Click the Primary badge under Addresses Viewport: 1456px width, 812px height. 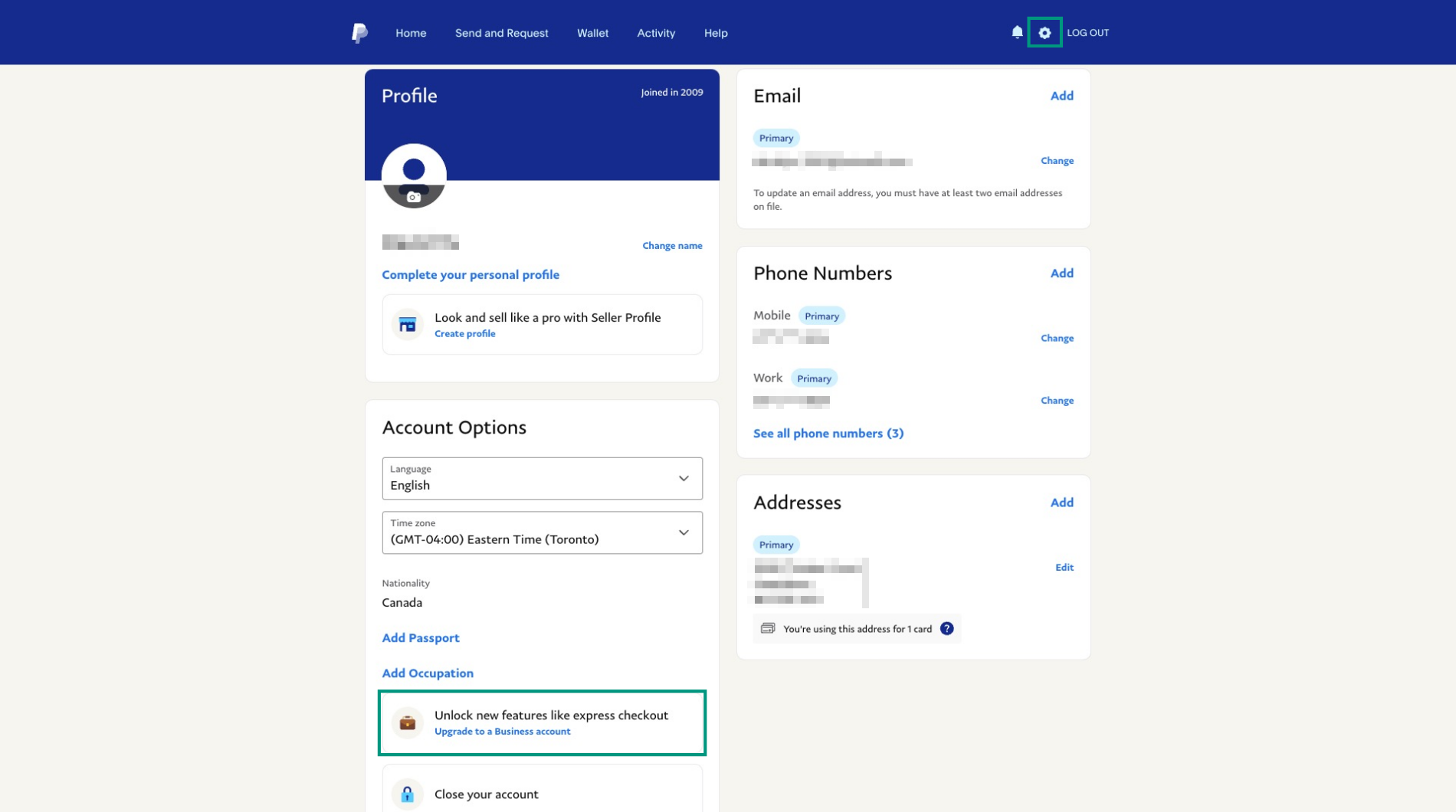[776, 545]
